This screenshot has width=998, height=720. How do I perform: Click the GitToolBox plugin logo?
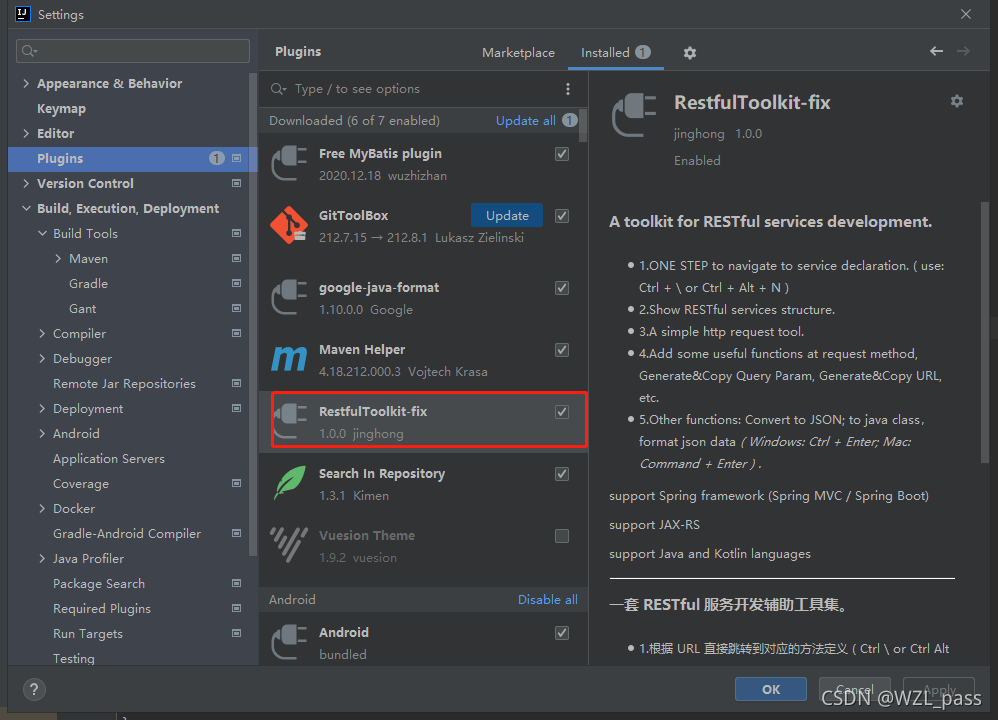pyautogui.click(x=290, y=225)
